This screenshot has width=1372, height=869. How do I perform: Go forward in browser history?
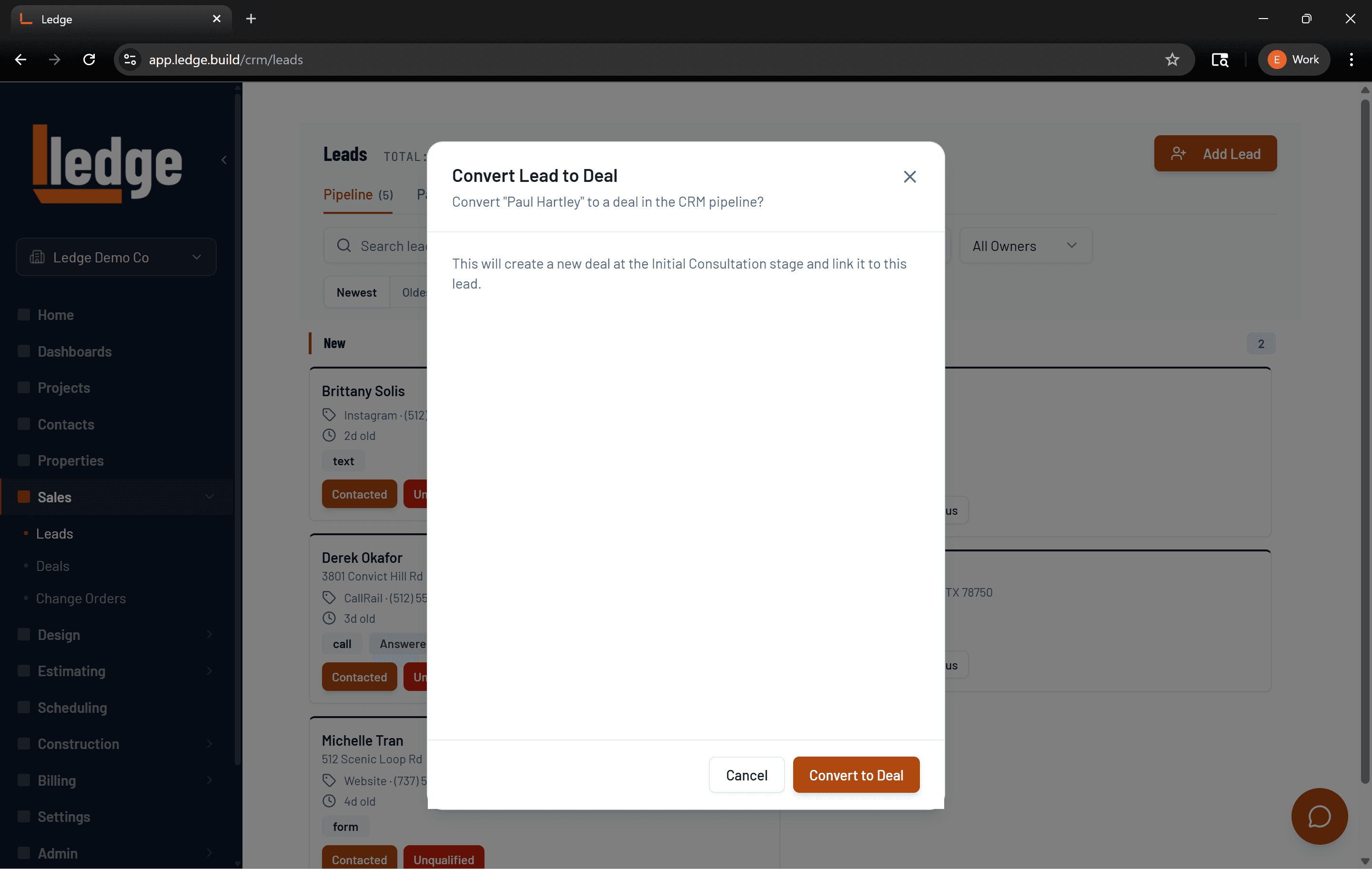coord(55,59)
